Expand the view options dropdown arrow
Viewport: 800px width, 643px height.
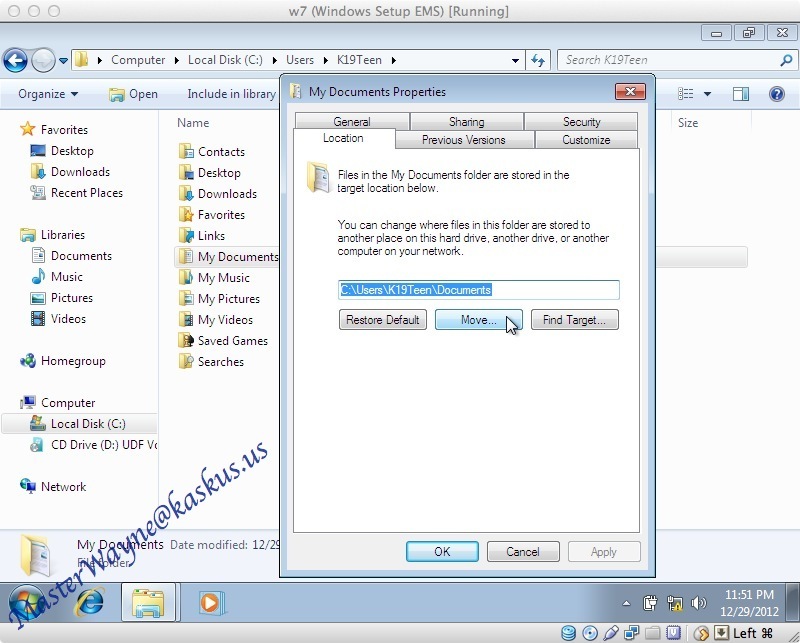(707, 94)
